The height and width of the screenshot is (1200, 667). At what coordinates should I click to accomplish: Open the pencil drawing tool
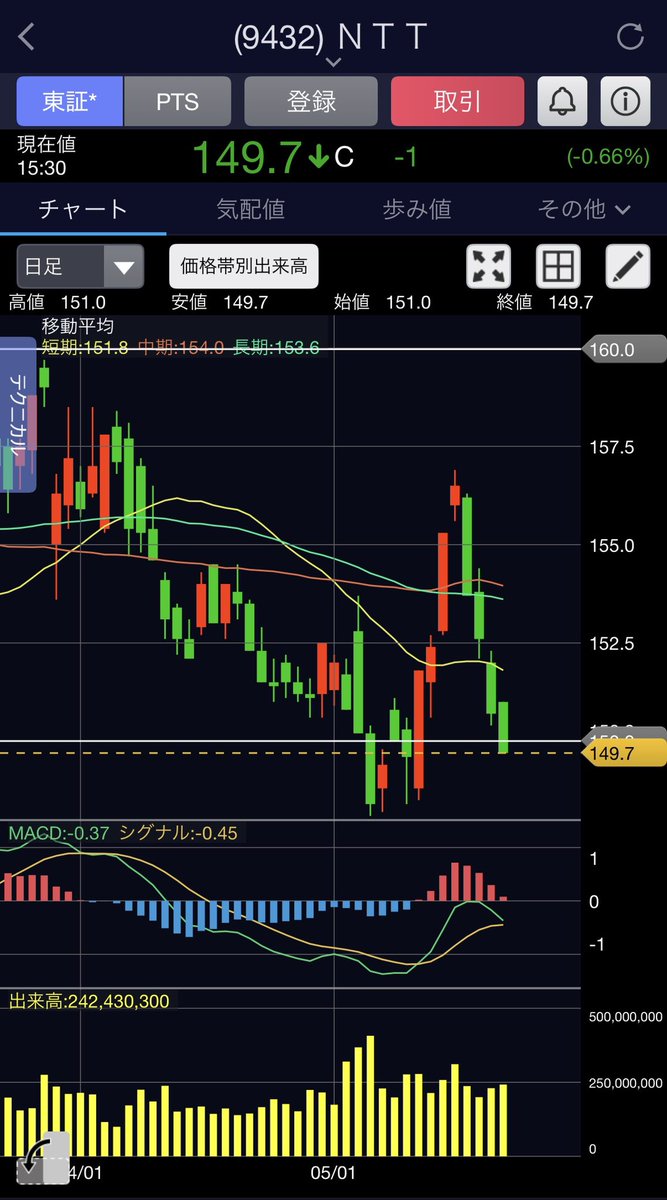tap(627, 266)
